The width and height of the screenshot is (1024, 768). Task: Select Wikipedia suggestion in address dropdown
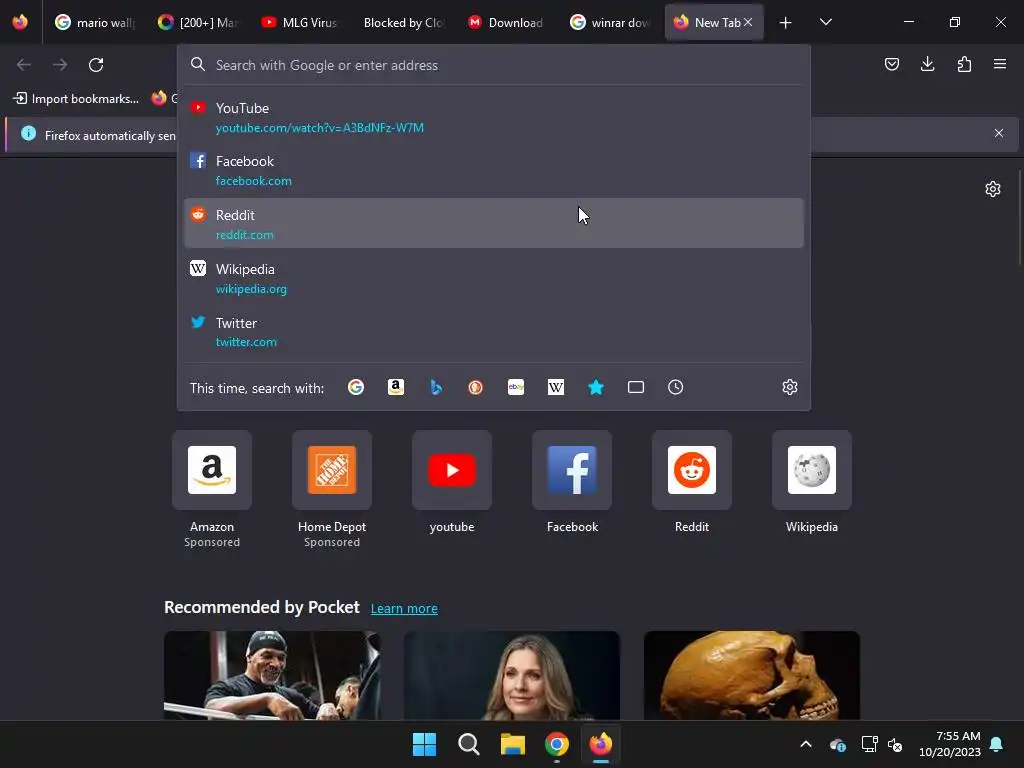[494, 278]
